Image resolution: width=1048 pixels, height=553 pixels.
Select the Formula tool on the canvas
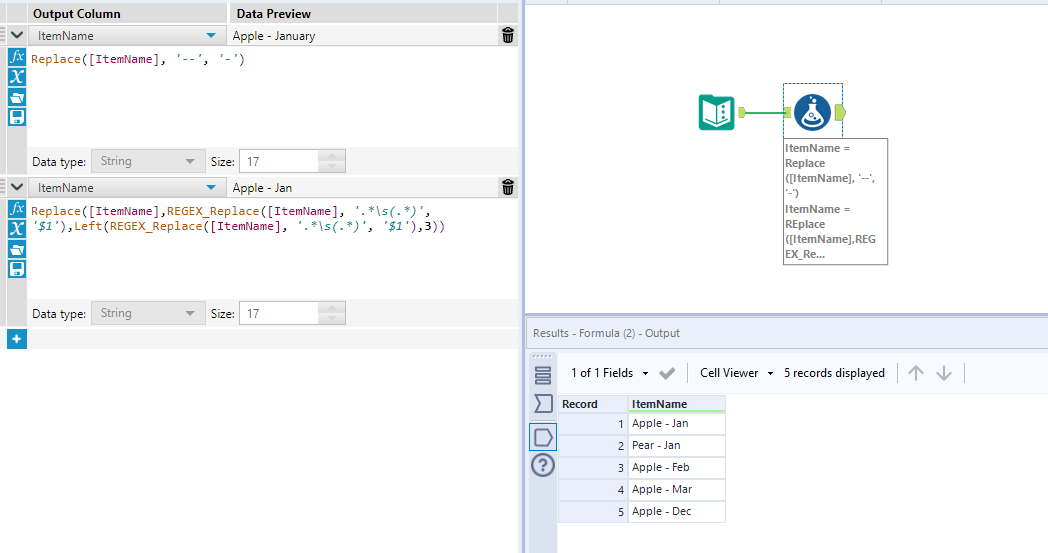click(813, 111)
